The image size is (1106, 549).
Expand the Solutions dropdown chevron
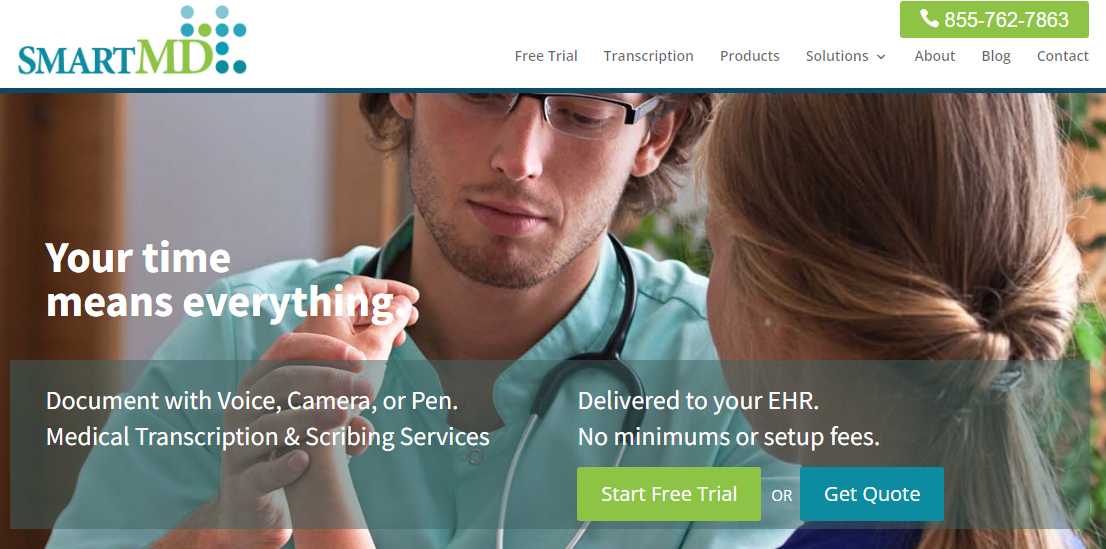point(881,56)
